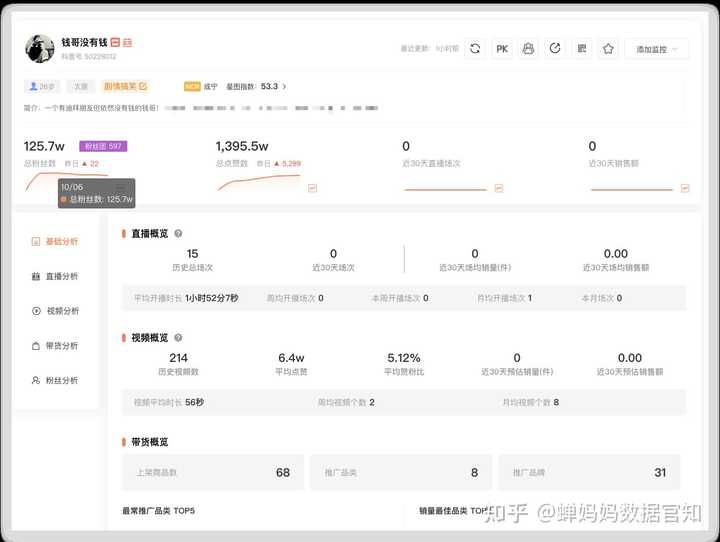Click the purple 粉丝团 597 badge
The image size is (720, 542).
[x=103, y=146]
